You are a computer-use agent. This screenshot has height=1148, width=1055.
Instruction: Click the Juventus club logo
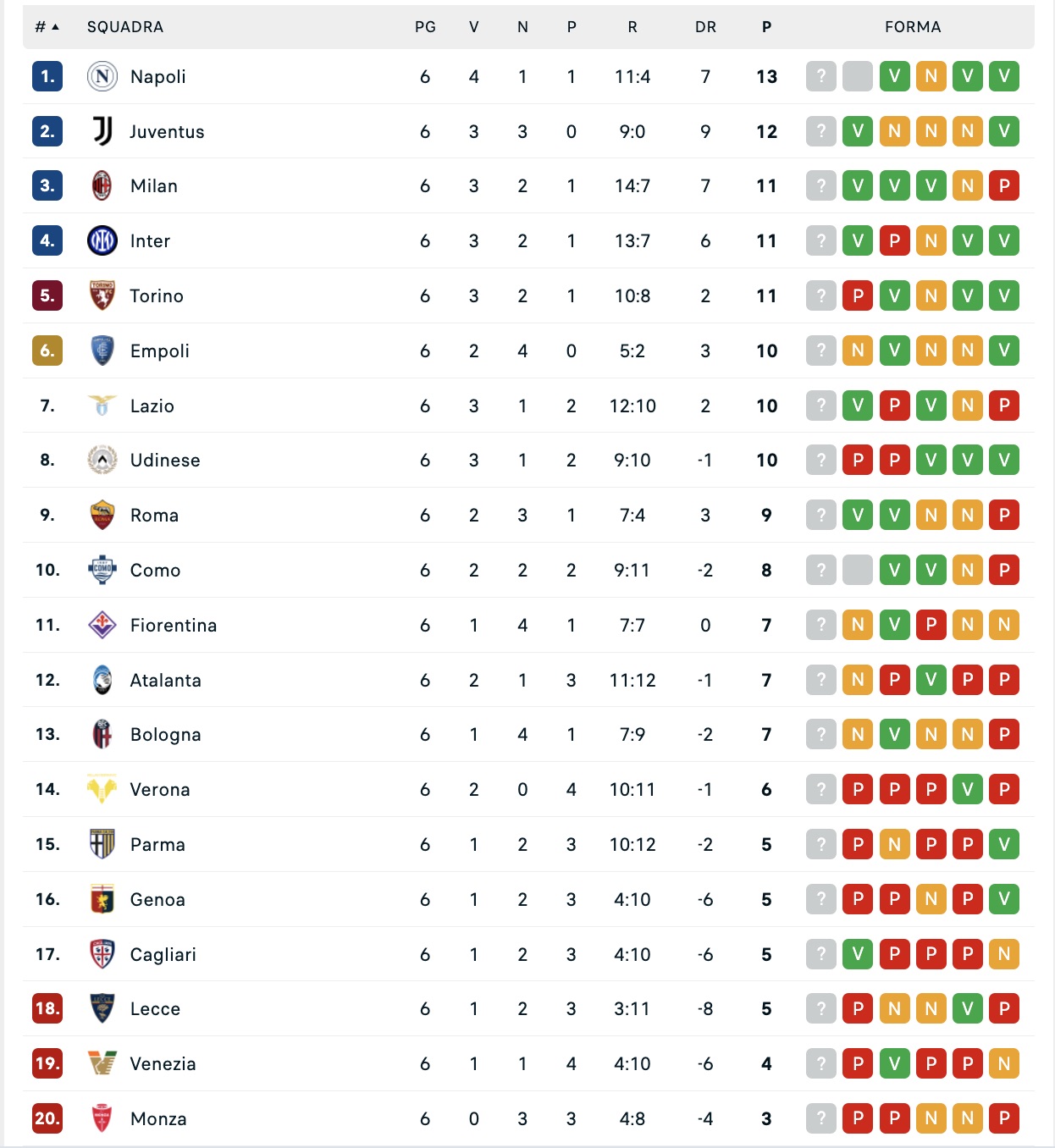pos(102,131)
